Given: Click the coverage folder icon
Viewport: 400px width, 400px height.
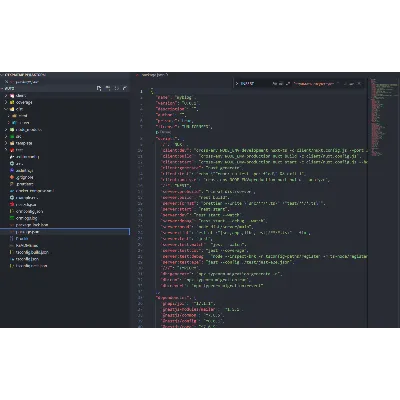Looking at the screenshot, I should pos(12,102).
